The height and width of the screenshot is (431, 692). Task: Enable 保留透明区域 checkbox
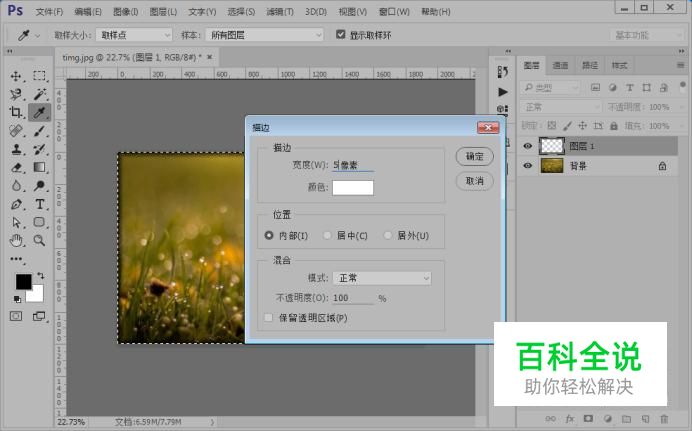[268, 318]
